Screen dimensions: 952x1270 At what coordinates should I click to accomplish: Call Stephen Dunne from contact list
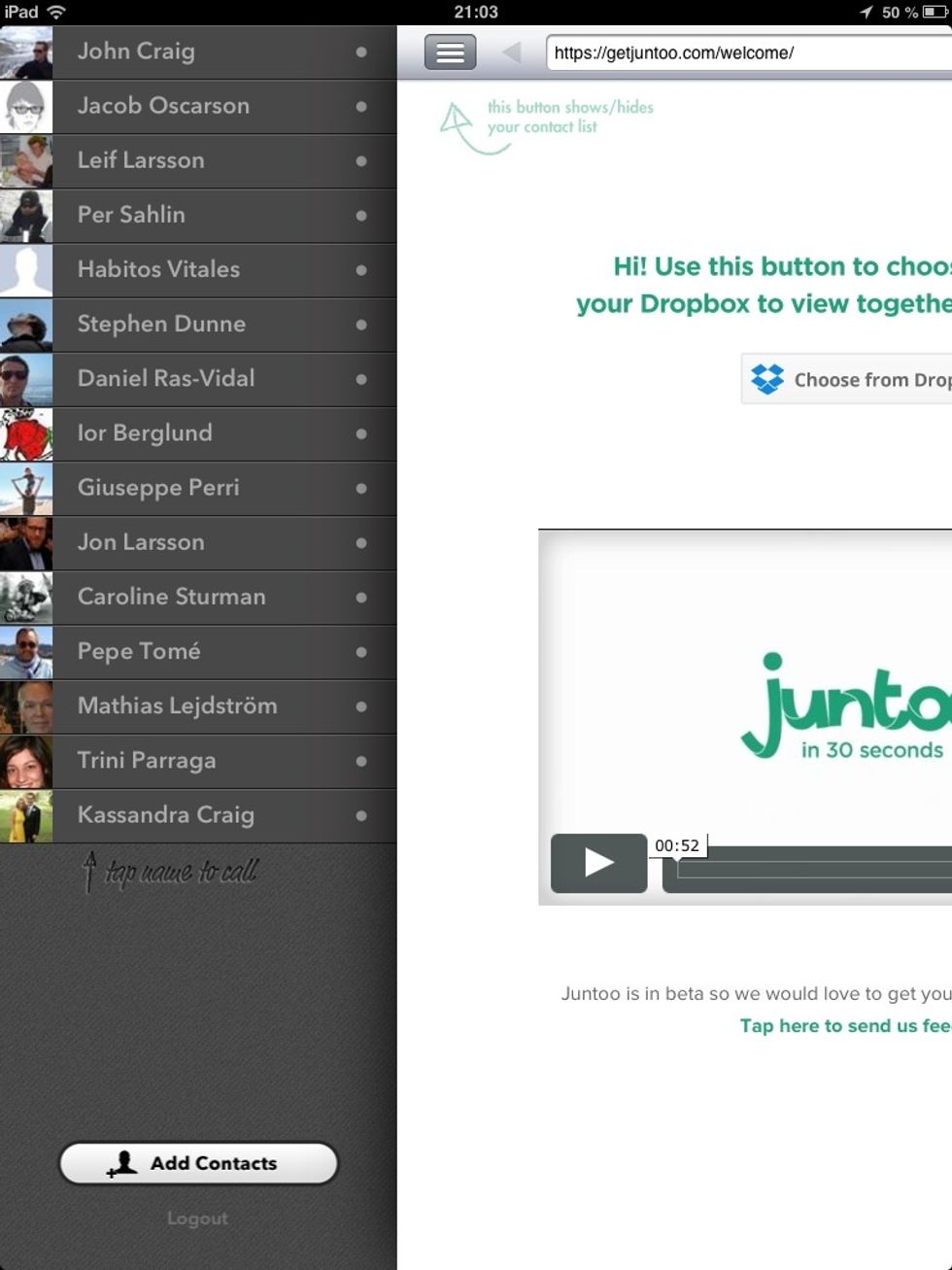161,324
